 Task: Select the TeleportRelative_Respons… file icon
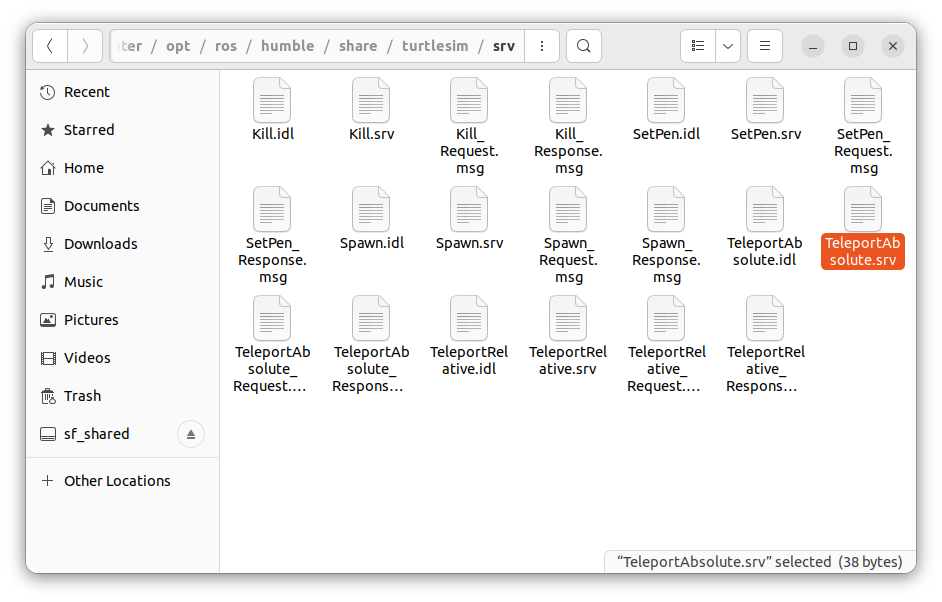point(765,318)
